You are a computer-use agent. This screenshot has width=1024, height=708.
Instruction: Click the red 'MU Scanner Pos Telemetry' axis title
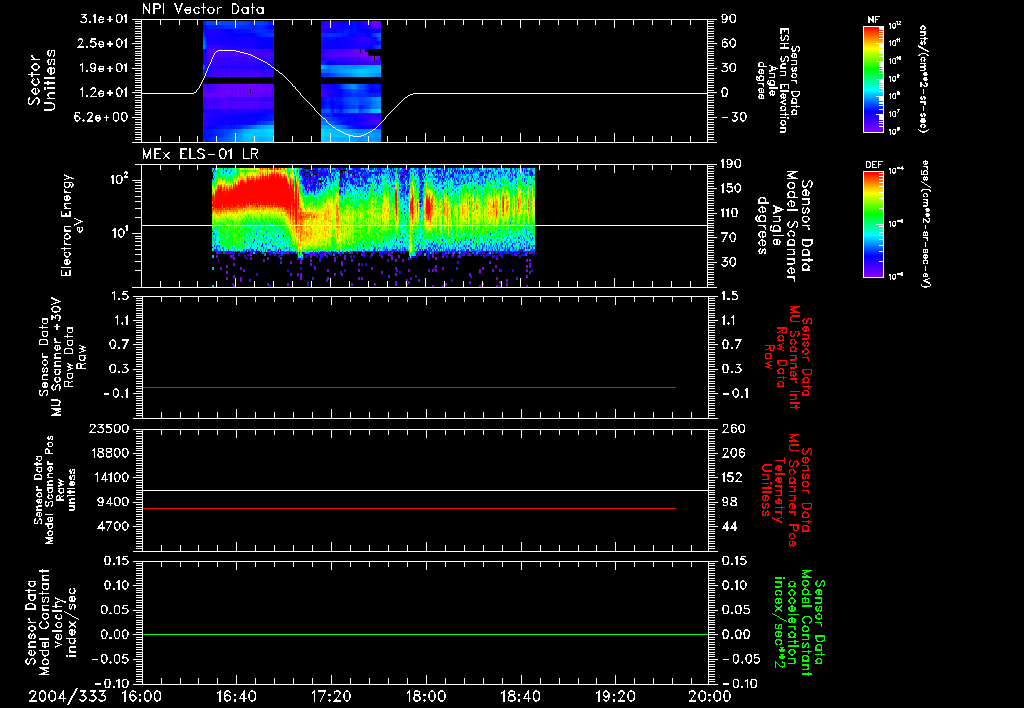[x=787, y=490]
